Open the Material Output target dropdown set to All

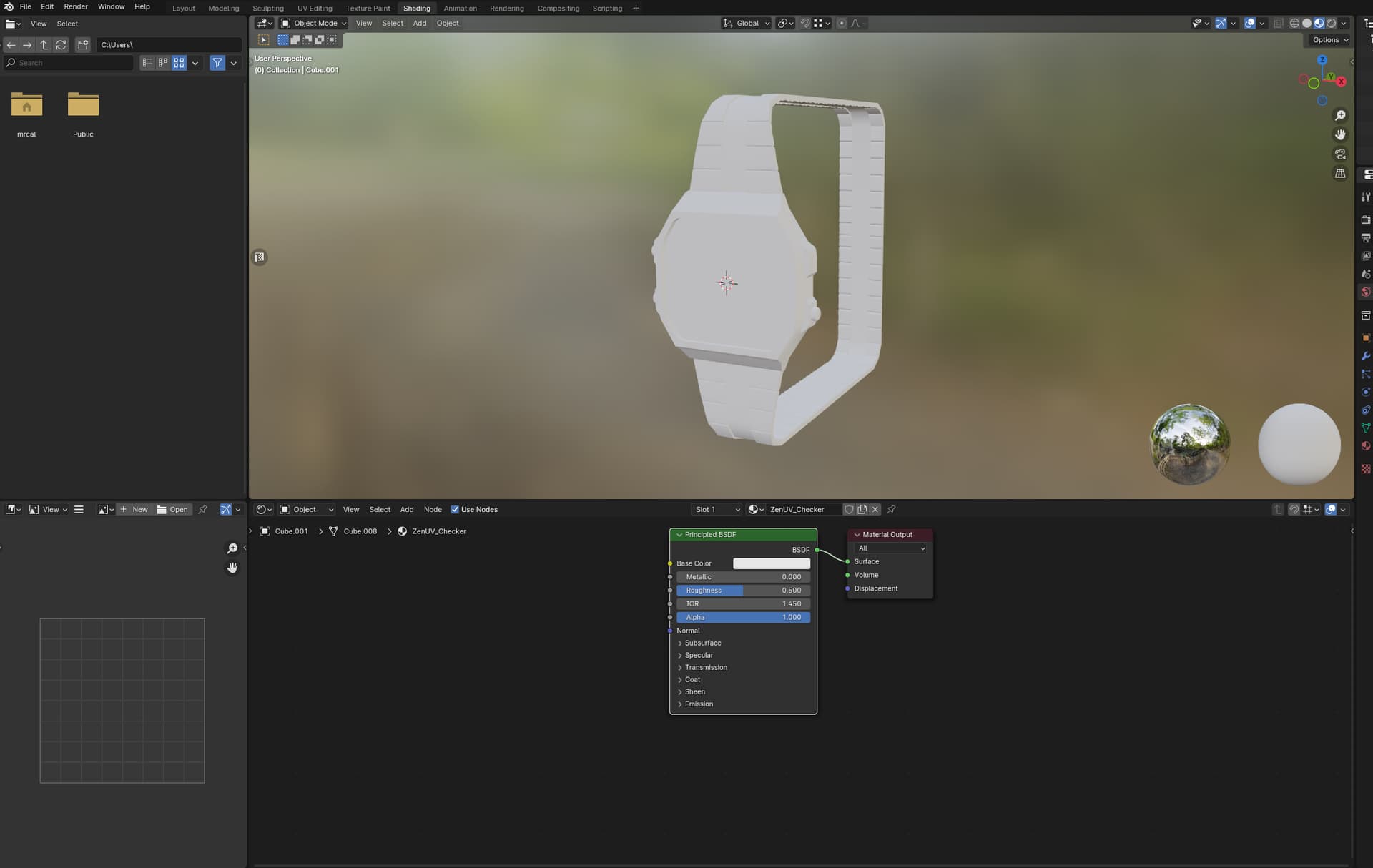click(890, 548)
